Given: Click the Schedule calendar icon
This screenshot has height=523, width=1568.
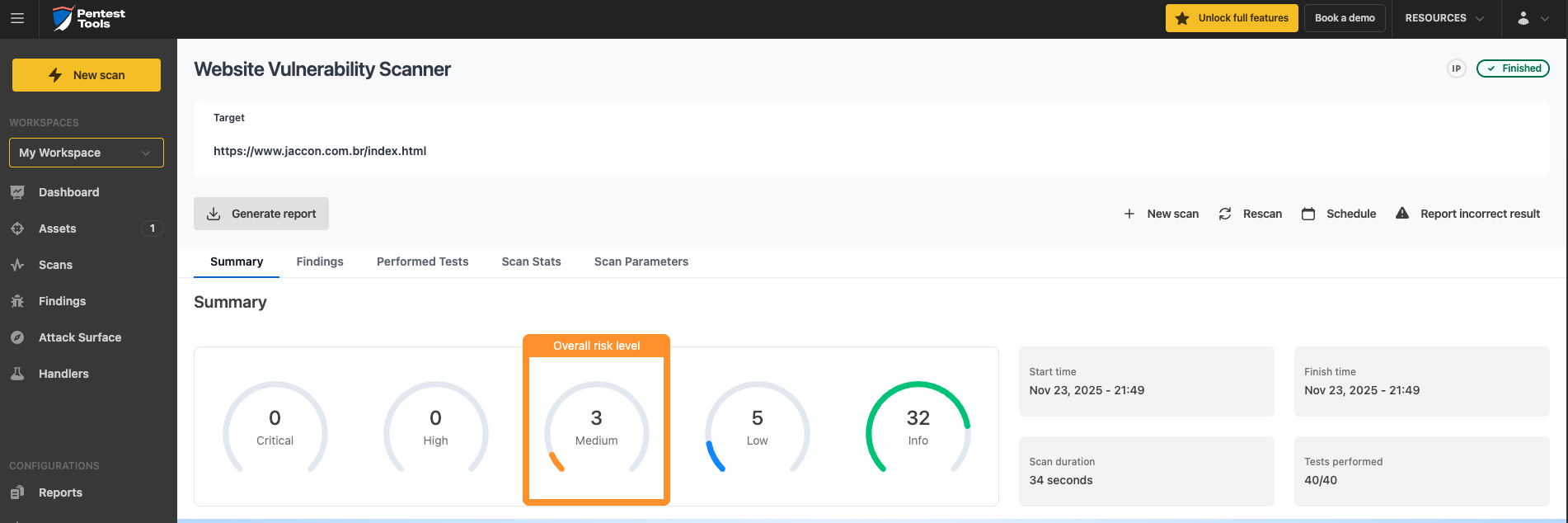Looking at the screenshot, I should 1308,214.
